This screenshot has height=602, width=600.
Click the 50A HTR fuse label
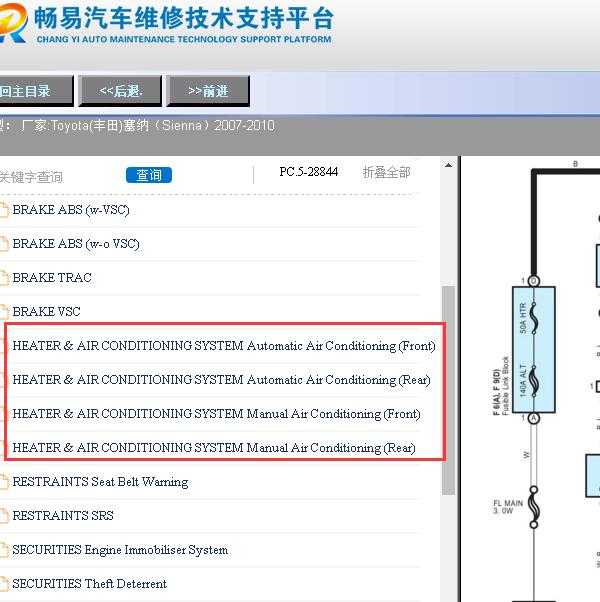tap(523, 318)
